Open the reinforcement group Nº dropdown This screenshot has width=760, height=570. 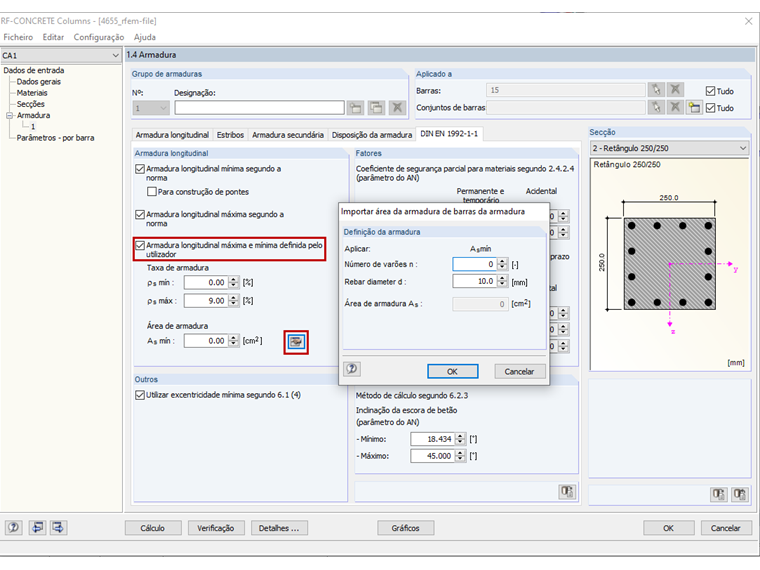tap(163, 108)
